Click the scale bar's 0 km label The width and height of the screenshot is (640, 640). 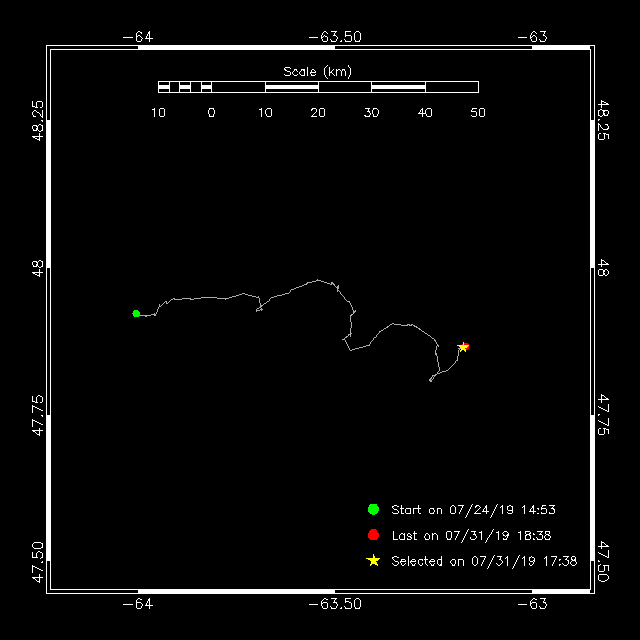point(211,112)
